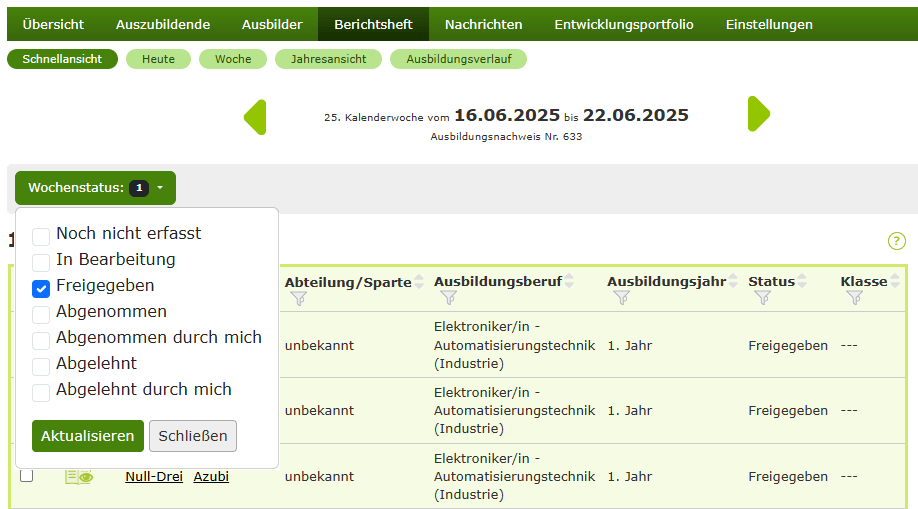Image resolution: width=918 pixels, height=509 pixels.
Task: Go to previous calendar week arrow
Action: [256, 117]
